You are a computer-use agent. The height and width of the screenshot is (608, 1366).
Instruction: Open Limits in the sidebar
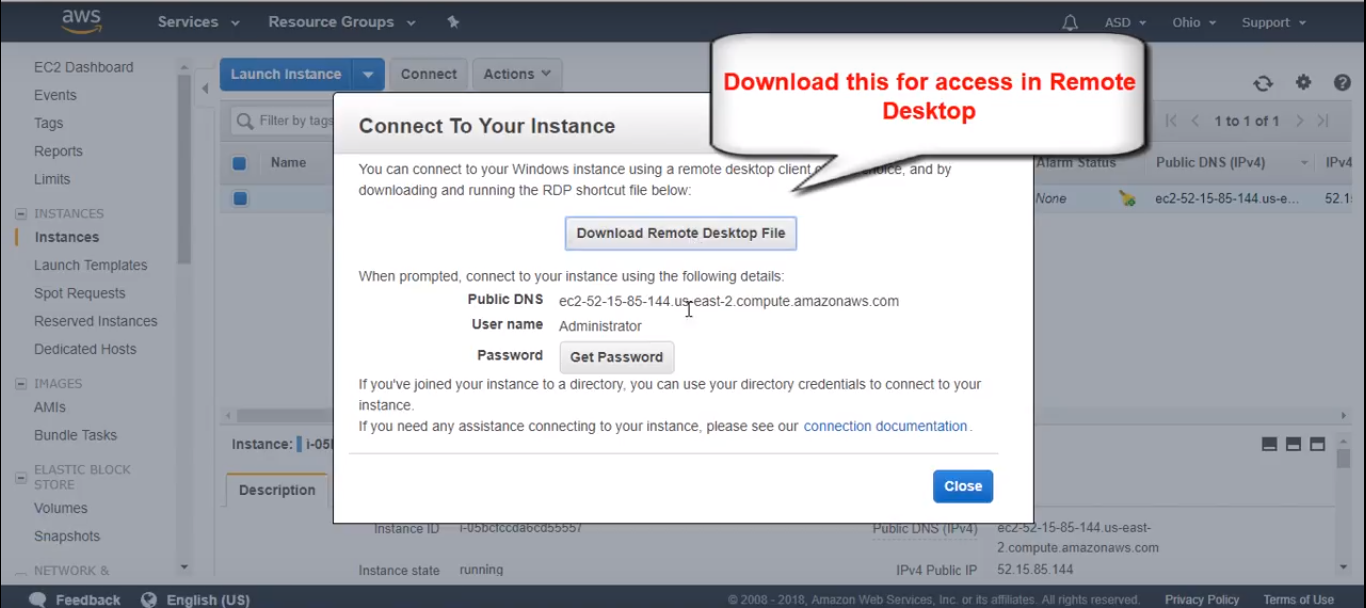[x=52, y=179]
